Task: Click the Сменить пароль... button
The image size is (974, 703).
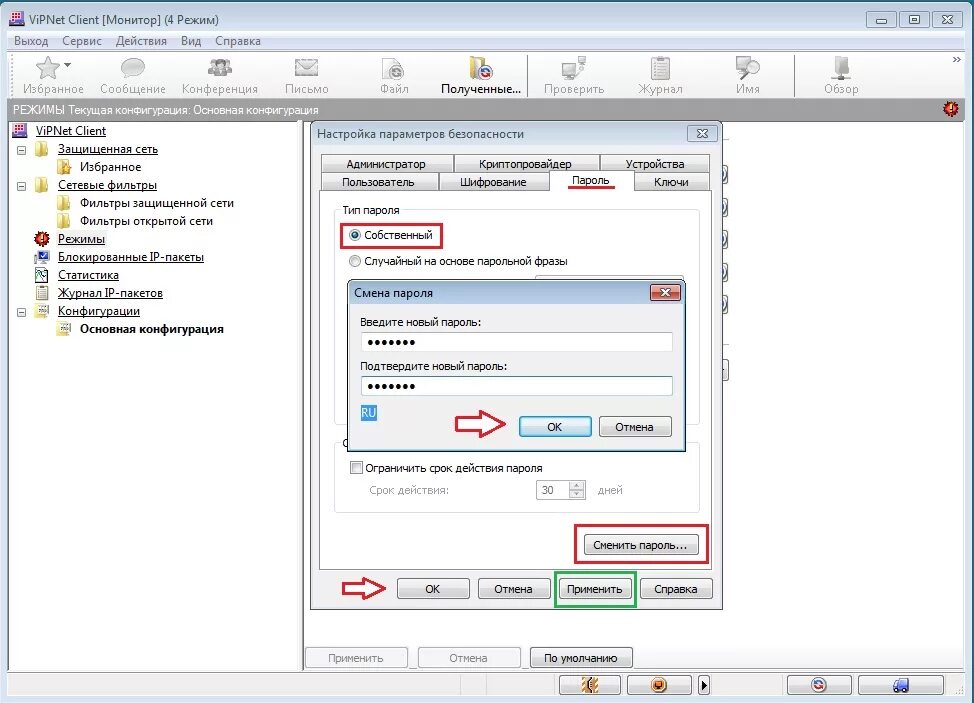Action: pos(640,545)
